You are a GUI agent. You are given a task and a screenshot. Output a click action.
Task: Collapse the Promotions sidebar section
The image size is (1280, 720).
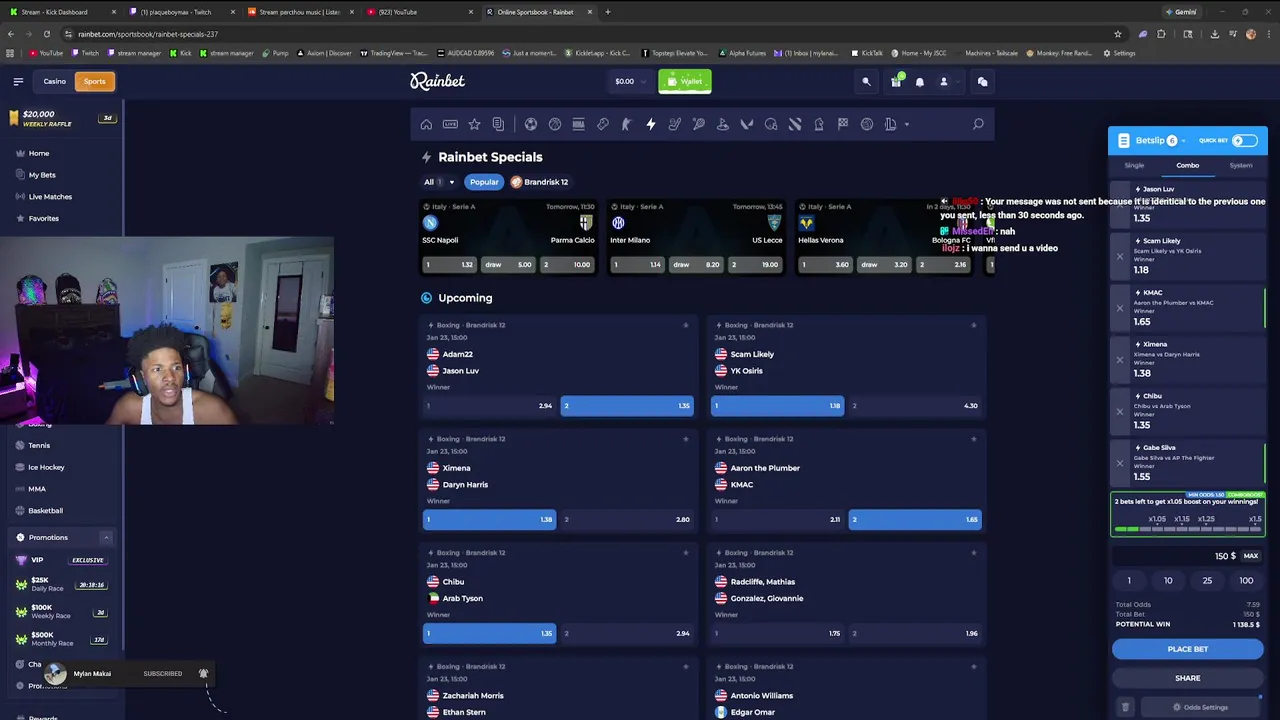[x=106, y=538]
